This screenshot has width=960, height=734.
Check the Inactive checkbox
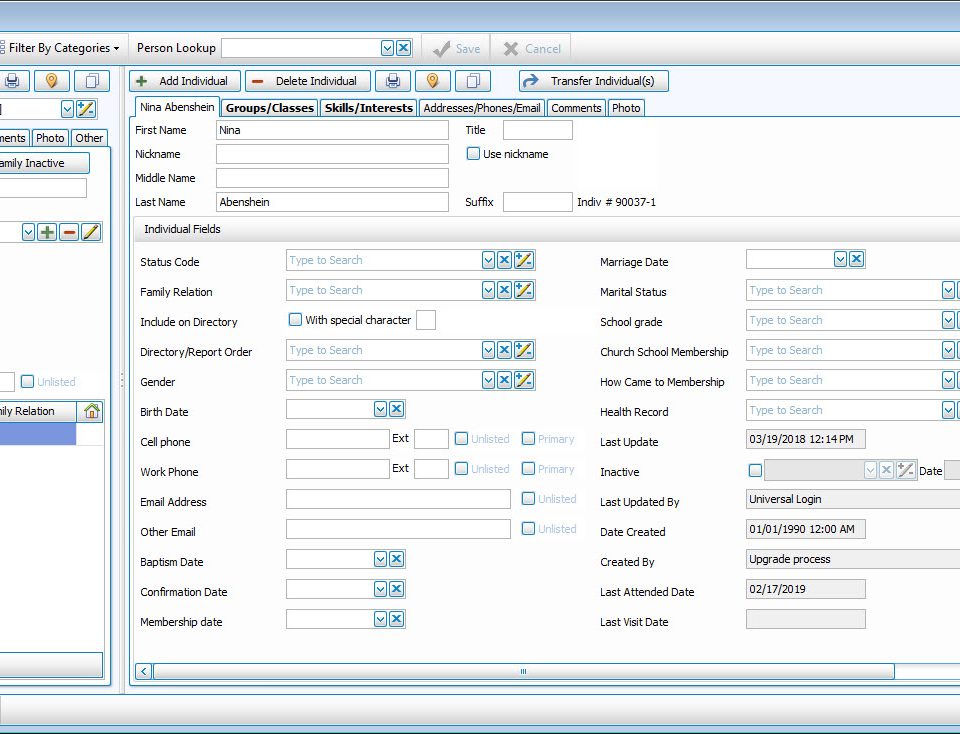[x=755, y=471]
